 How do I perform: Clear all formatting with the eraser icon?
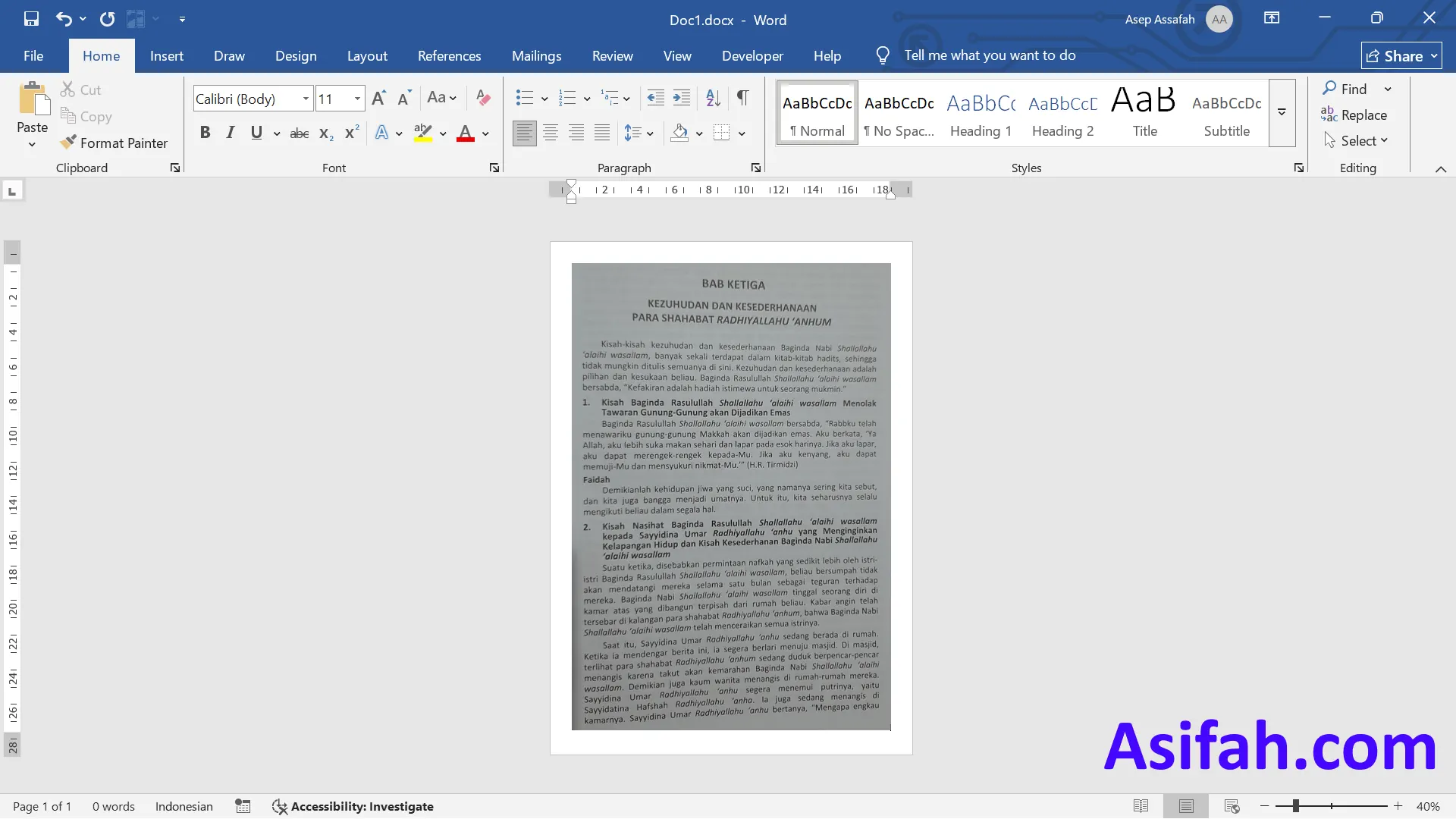coord(483,98)
